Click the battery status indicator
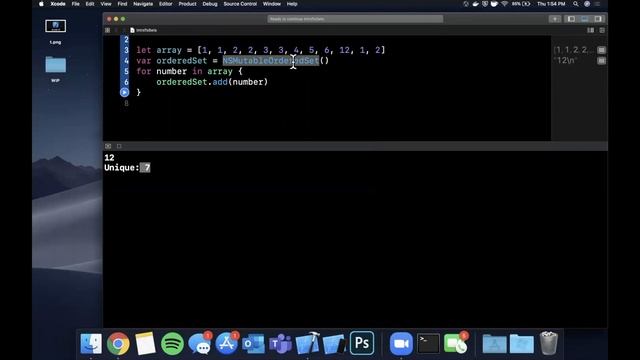Image resolution: width=640 pixels, height=360 pixels. (x=522, y=4)
